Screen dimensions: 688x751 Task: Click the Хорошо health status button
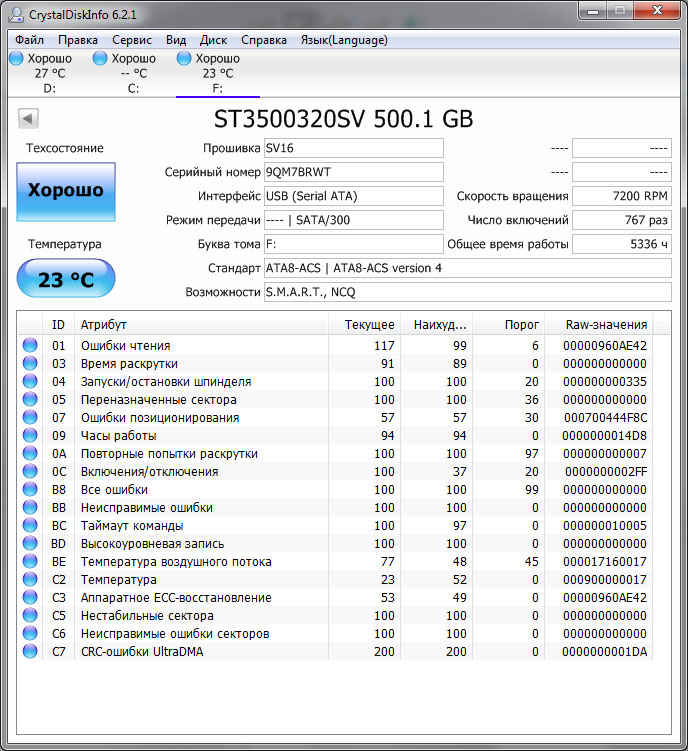(x=66, y=192)
